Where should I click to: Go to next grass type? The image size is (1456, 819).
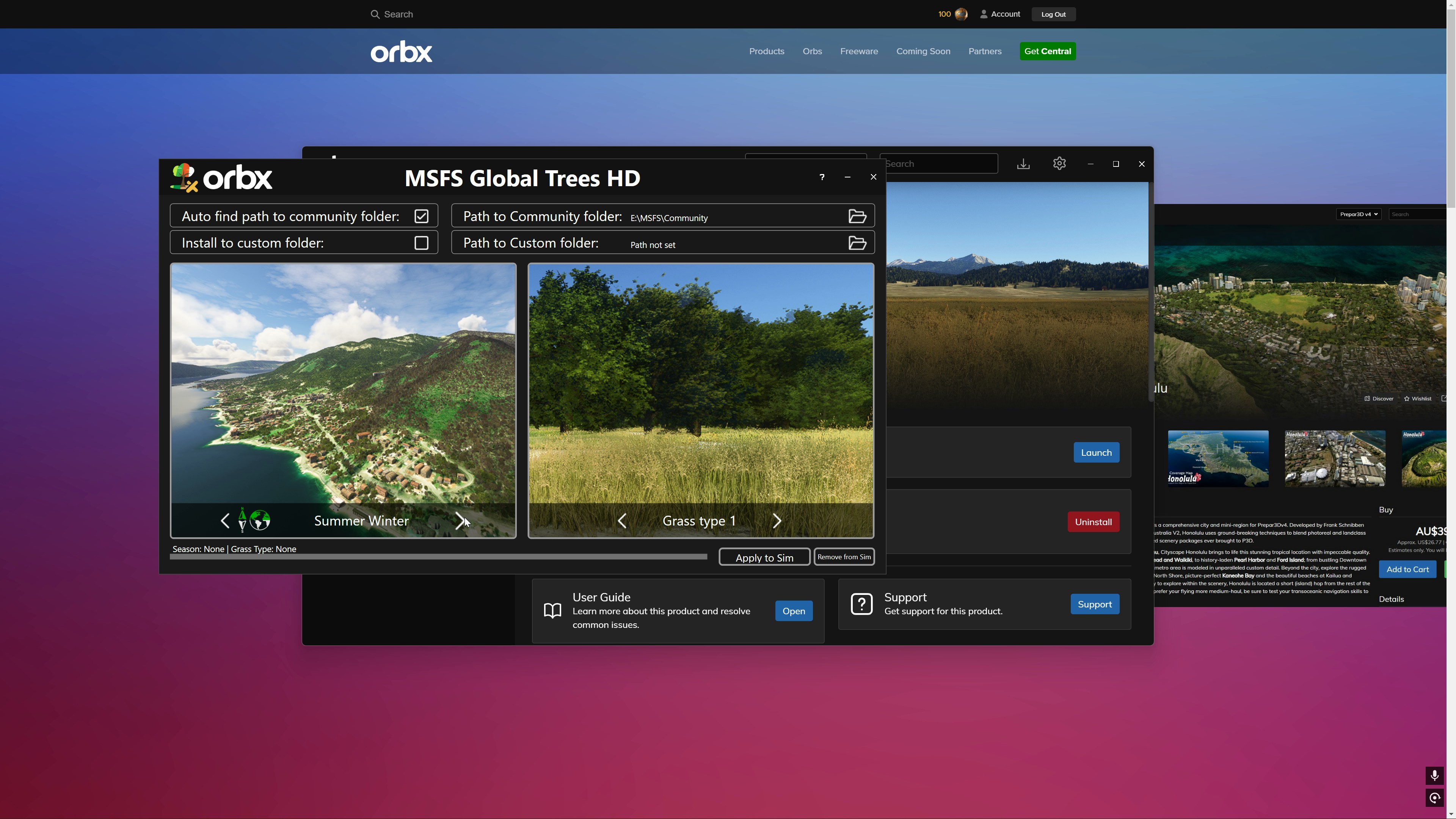click(777, 521)
